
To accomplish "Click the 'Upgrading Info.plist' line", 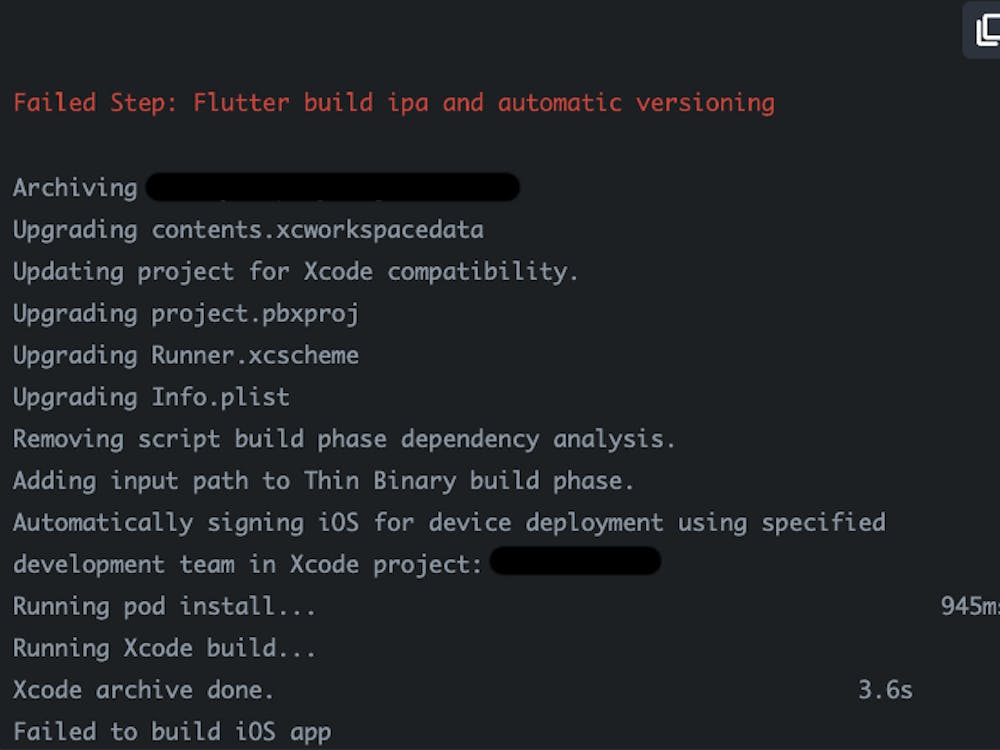I will pos(151,397).
